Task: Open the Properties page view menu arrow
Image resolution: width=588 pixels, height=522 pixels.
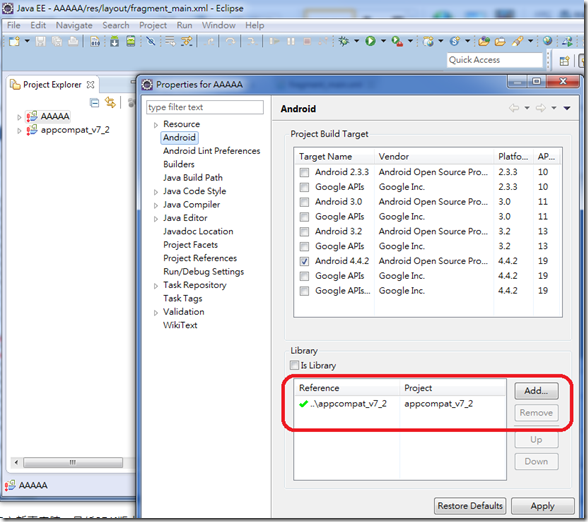Action: [x=567, y=108]
